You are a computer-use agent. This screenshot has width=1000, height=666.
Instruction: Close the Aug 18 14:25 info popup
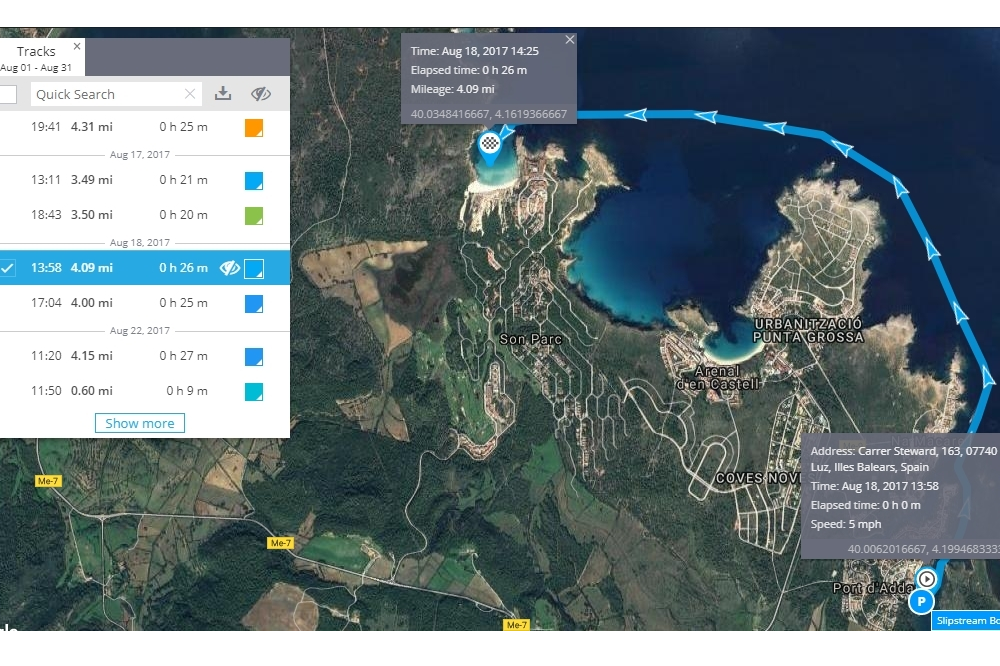coord(569,39)
